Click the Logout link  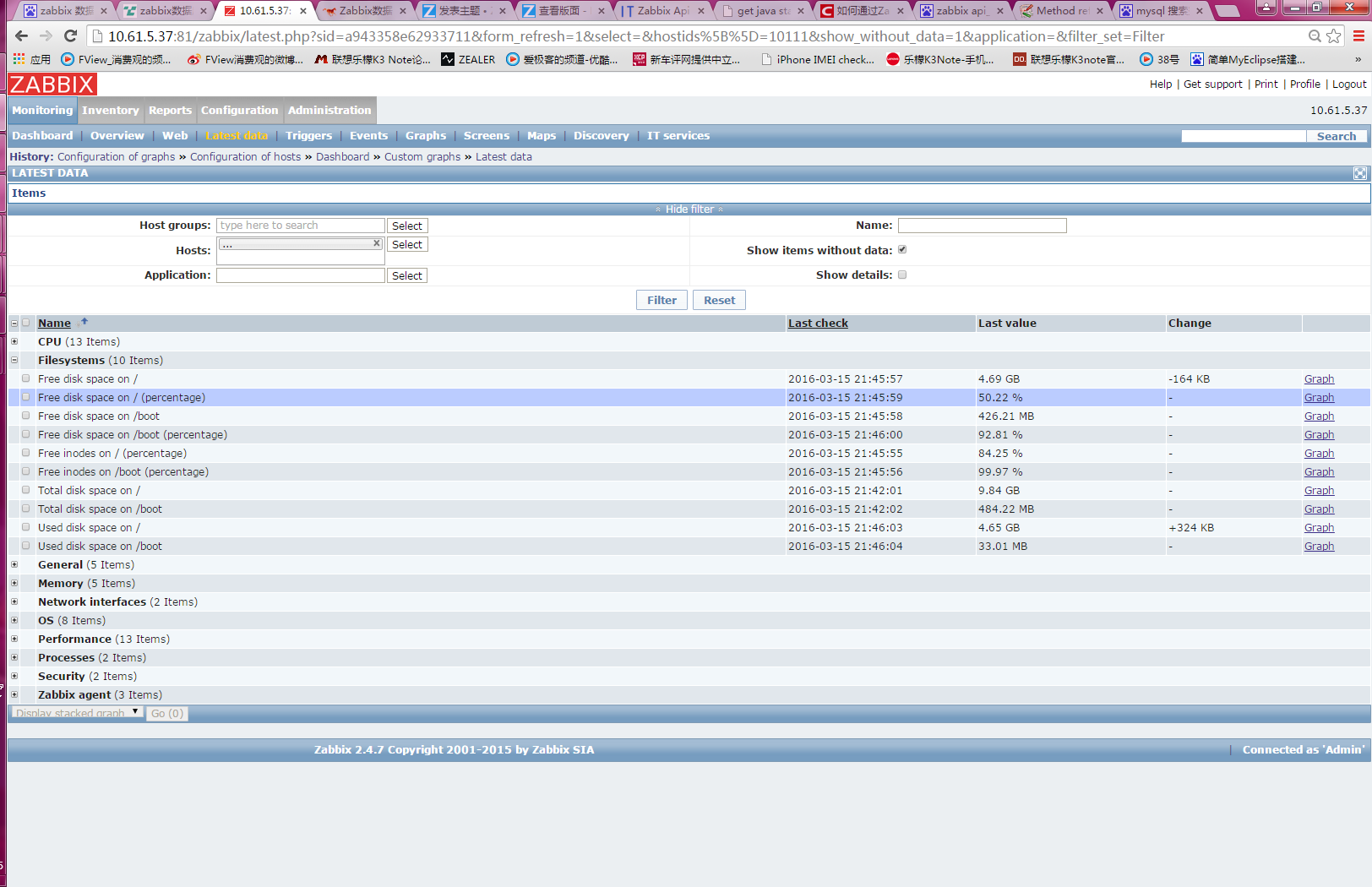[x=1349, y=84]
